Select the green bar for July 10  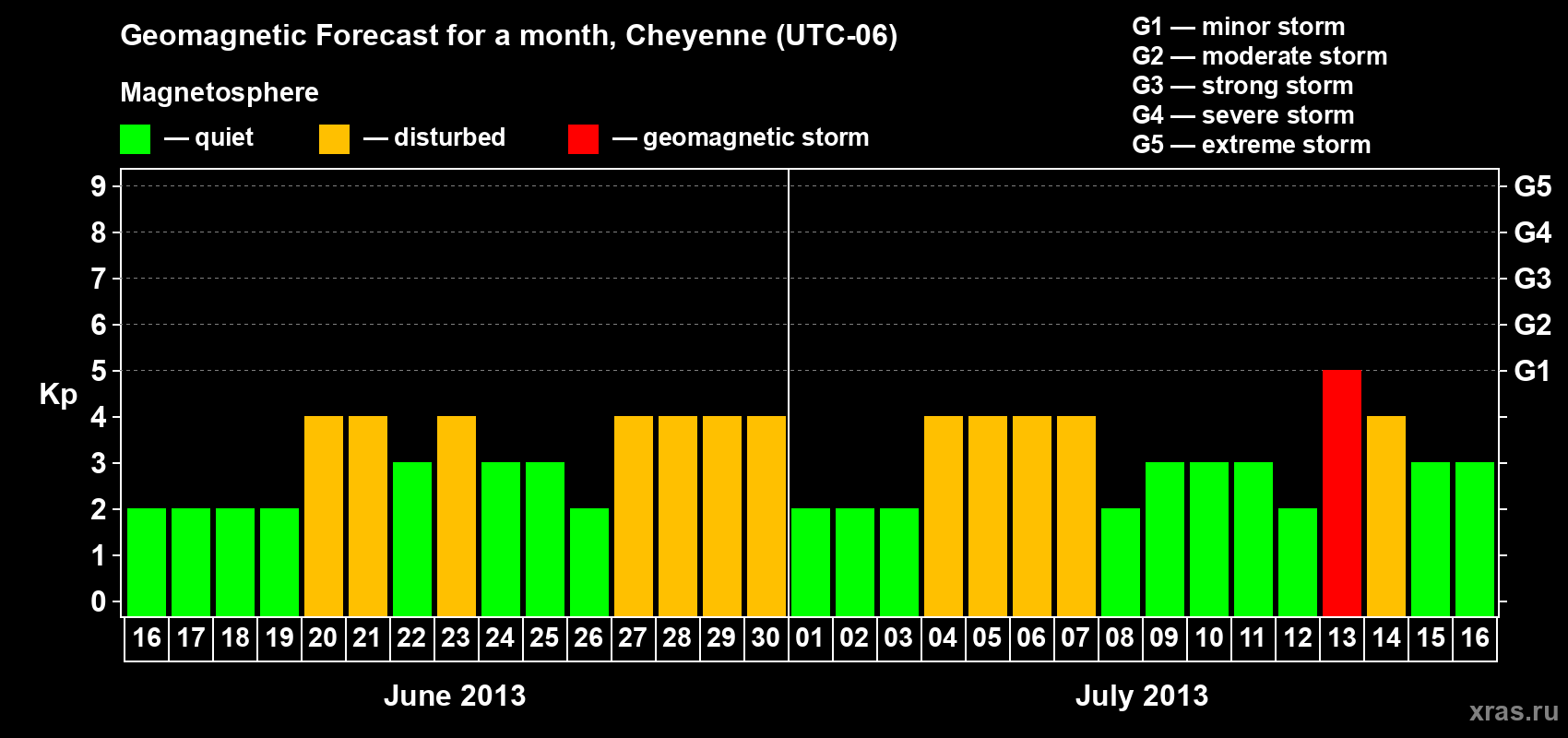(1209, 539)
